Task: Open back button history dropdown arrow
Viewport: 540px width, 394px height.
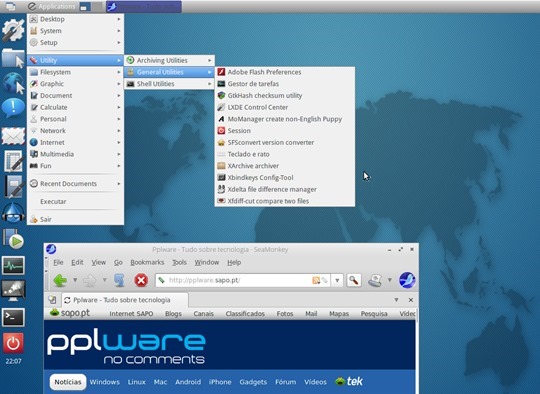Action: [75, 280]
